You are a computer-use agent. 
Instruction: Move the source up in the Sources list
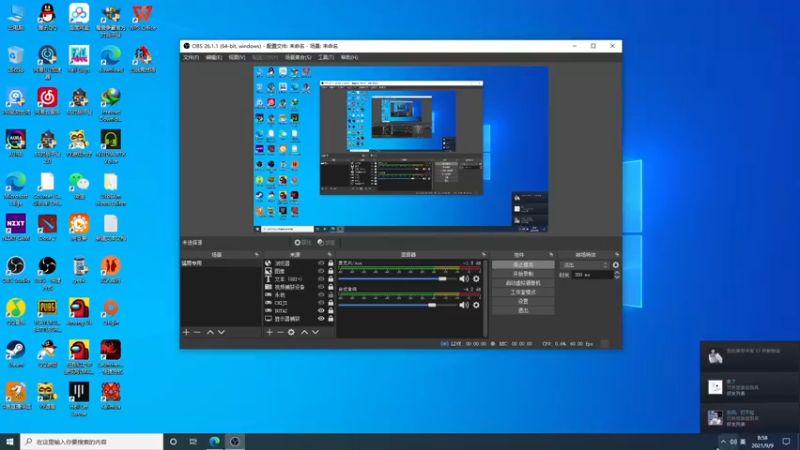[x=305, y=332]
